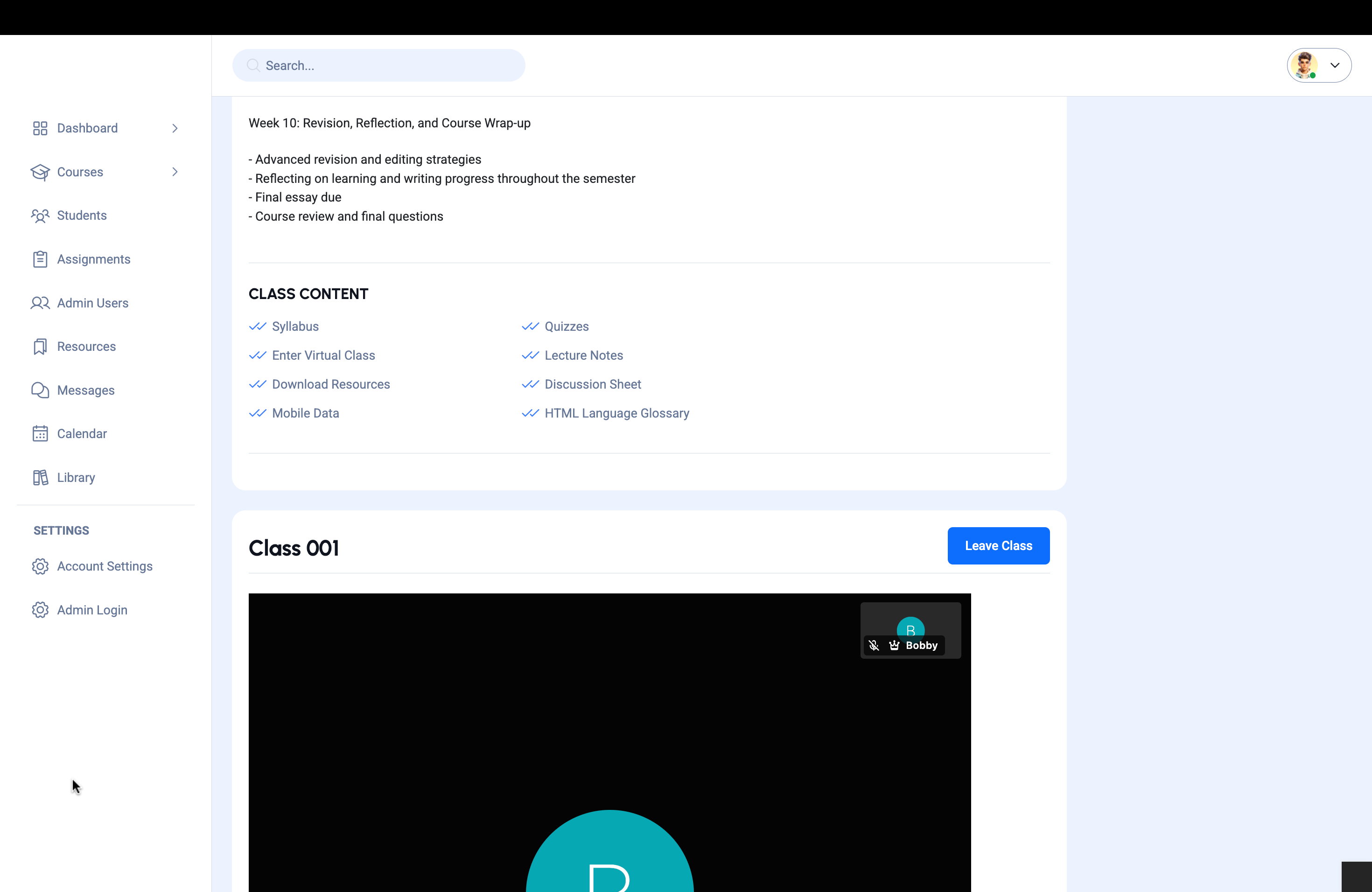Screen dimensions: 1372x892
Task: Click the double-check icon beside HTML Language Glossary
Action: click(x=530, y=413)
